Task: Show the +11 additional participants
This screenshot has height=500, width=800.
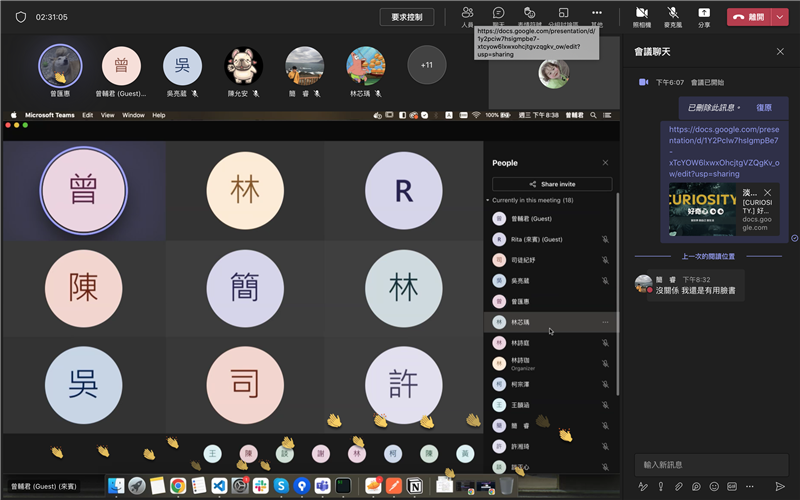Action: (x=427, y=65)
